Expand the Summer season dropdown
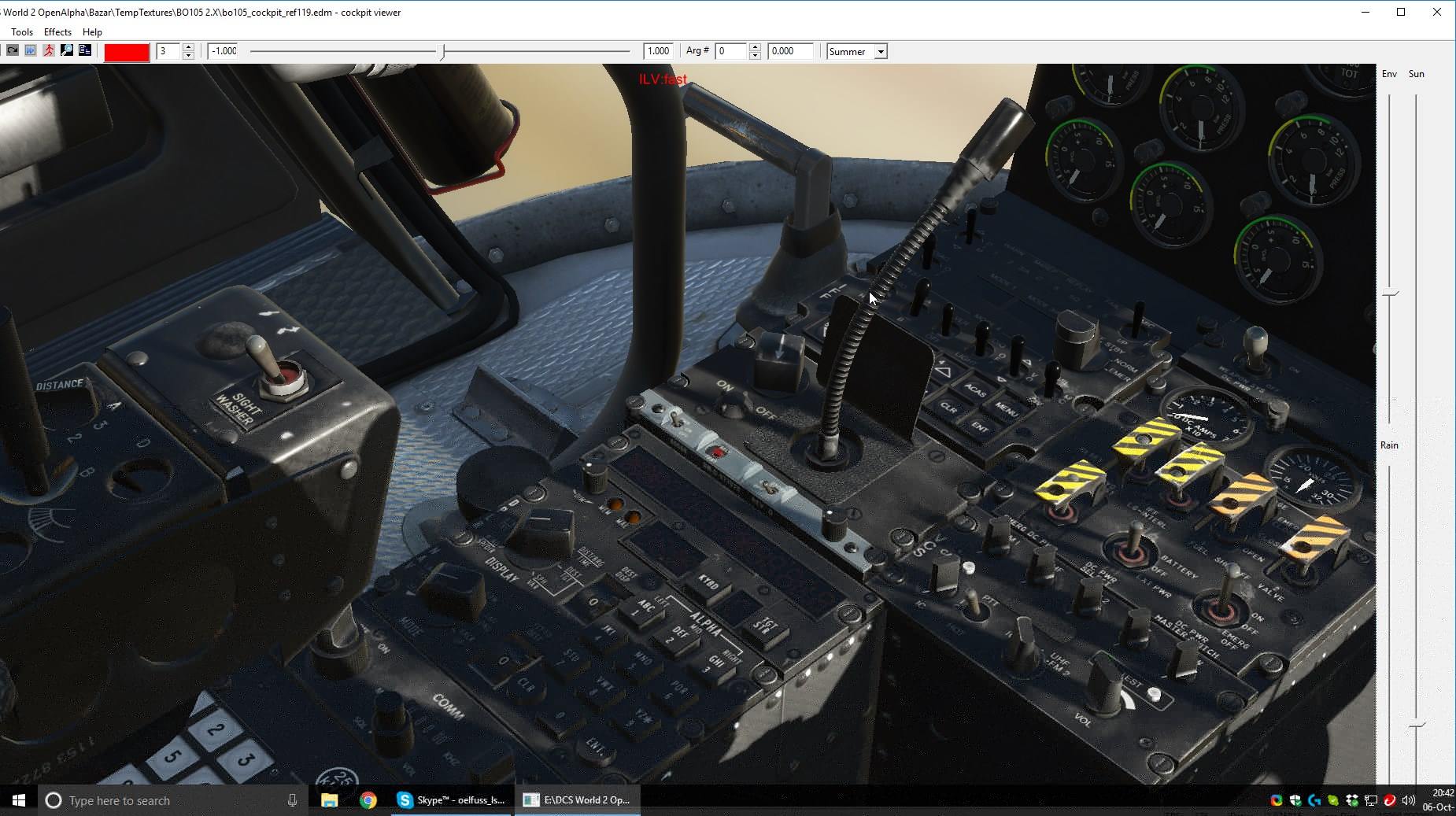Screen dimensions: 1456x816 pyautogui.click(x=881, y=52)
